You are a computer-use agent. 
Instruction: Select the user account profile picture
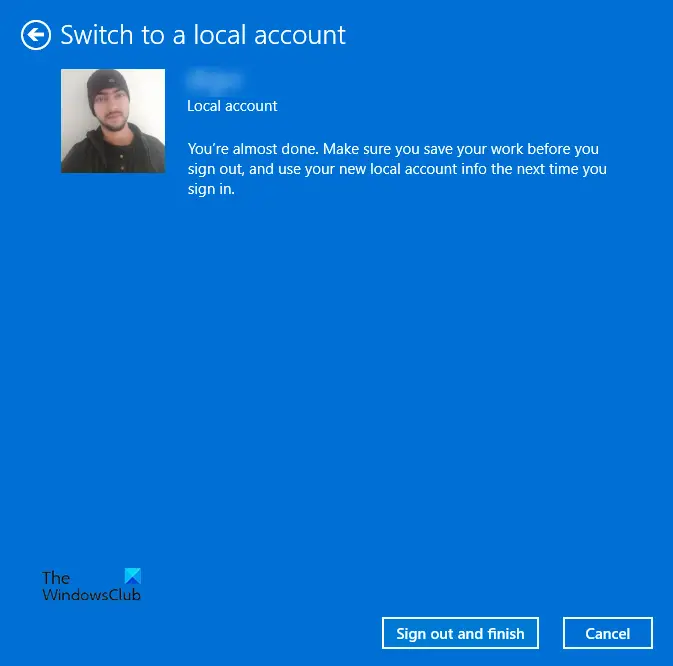[113, 121]
